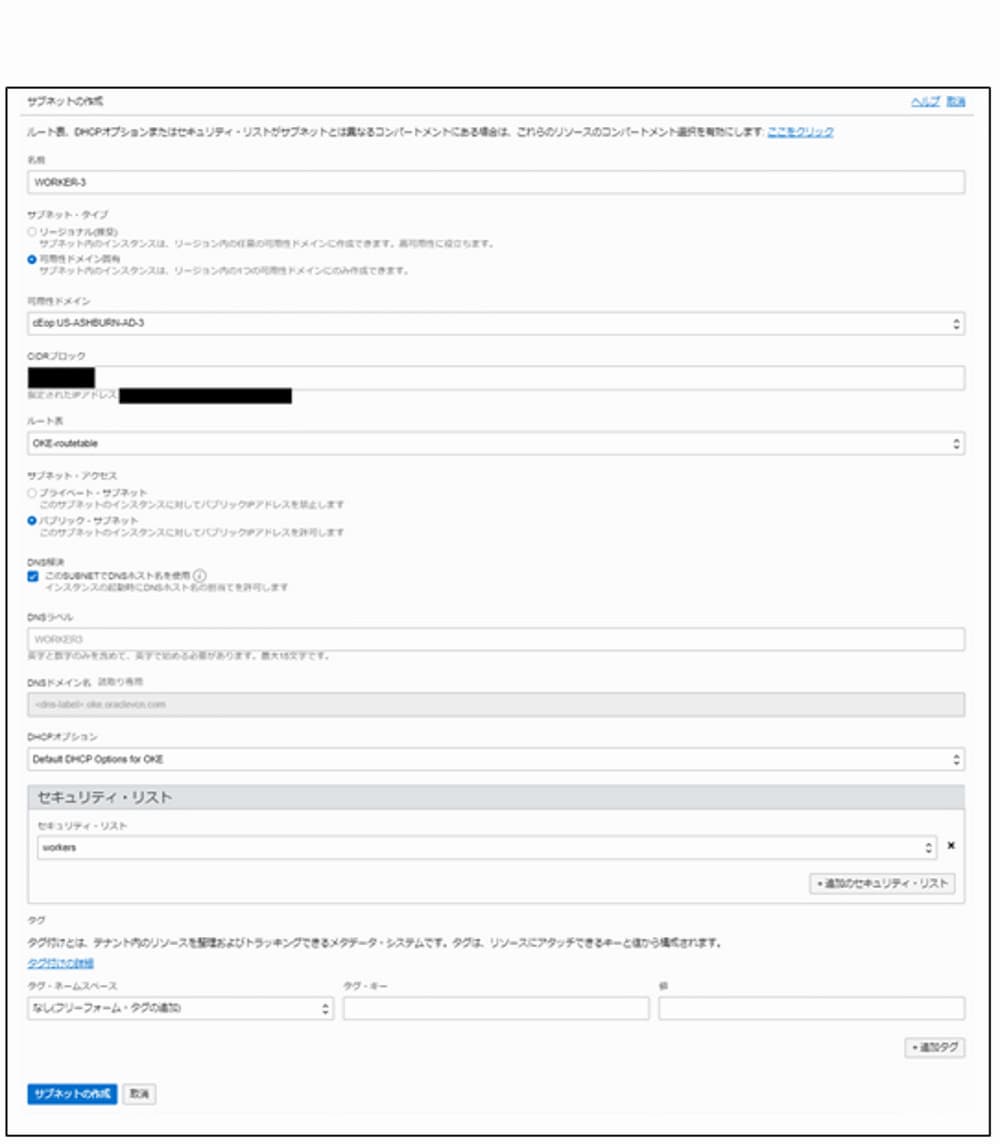
Task: Click the add tag button
Action: (x=935, y=1048)
